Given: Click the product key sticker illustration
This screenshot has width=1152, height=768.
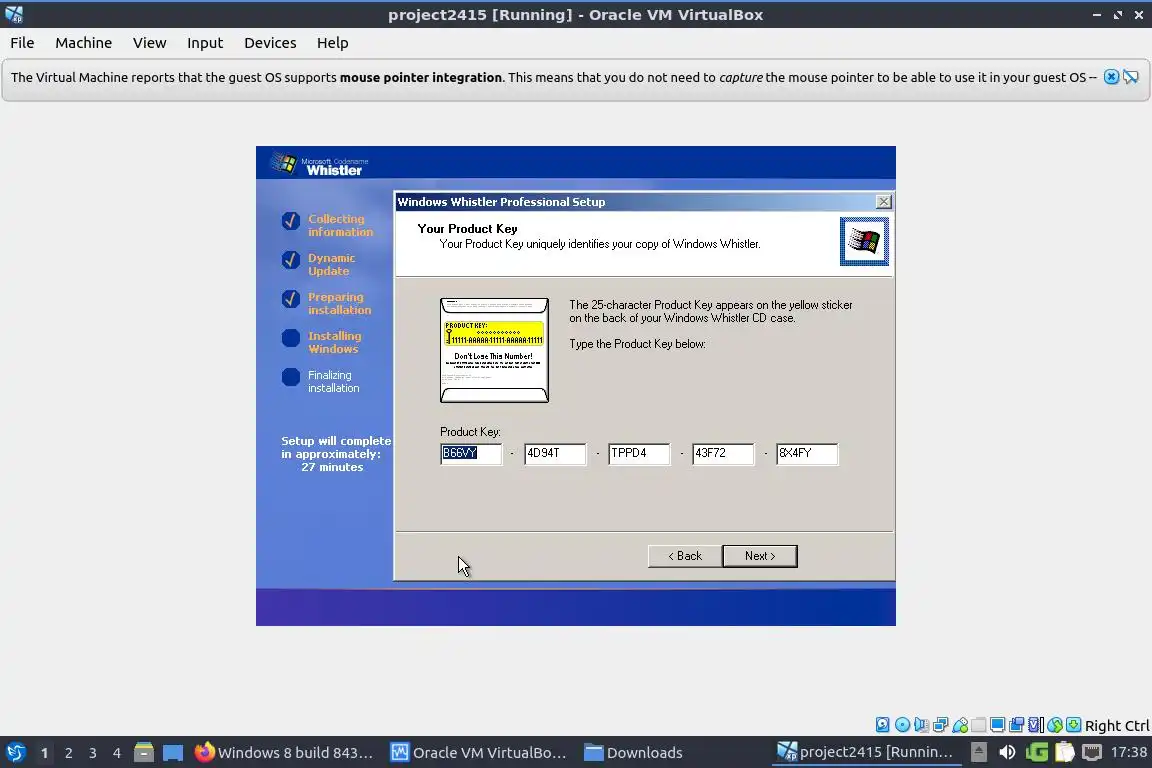Looking at the screenshot, I should (x=494, y=351).
